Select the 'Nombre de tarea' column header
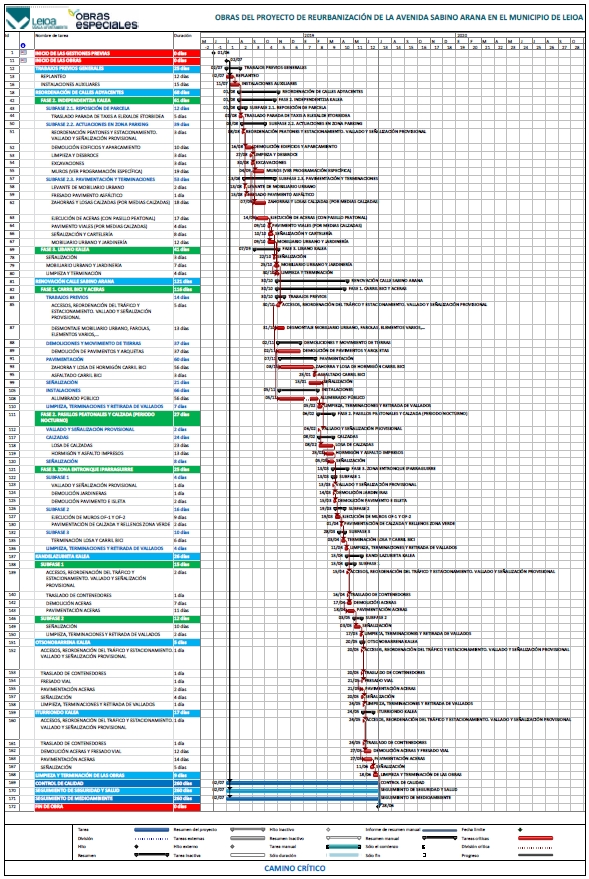This screenshot has width=589, height=879. click(x=103, y=41)
